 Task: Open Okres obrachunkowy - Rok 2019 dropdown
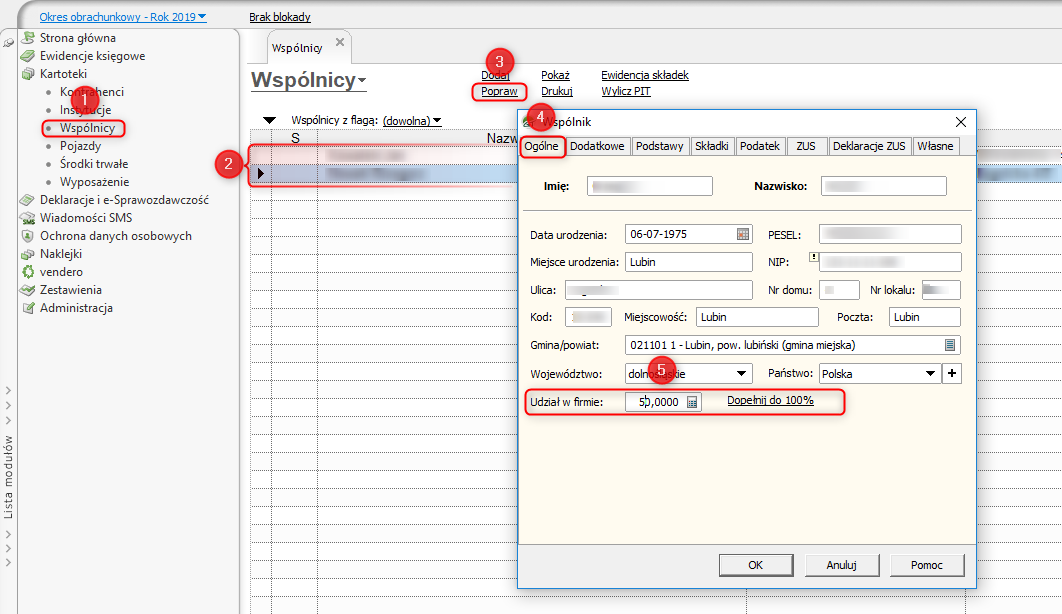pos(122,17)
